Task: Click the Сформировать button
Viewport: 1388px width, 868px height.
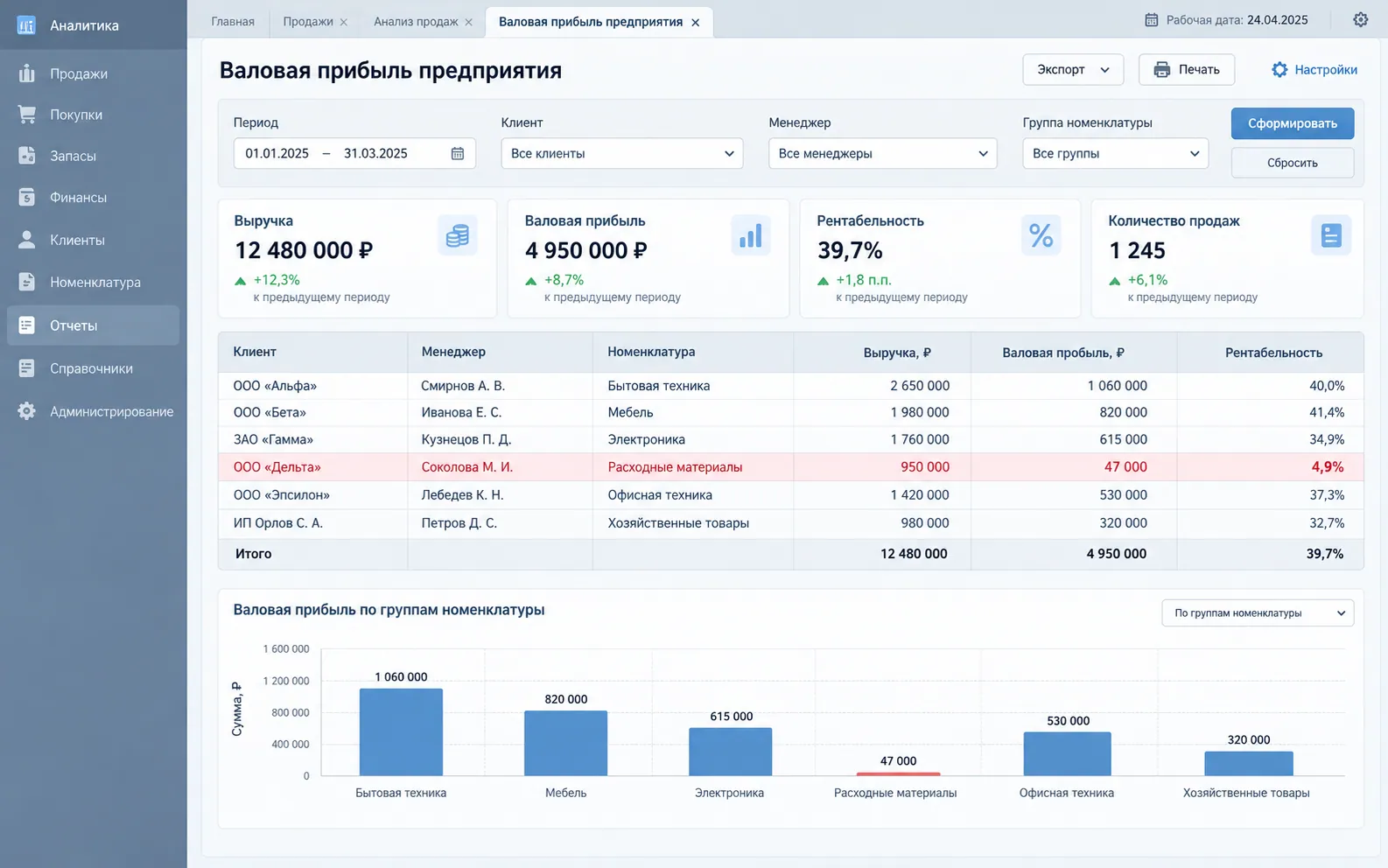Action: click(1293, 123)
